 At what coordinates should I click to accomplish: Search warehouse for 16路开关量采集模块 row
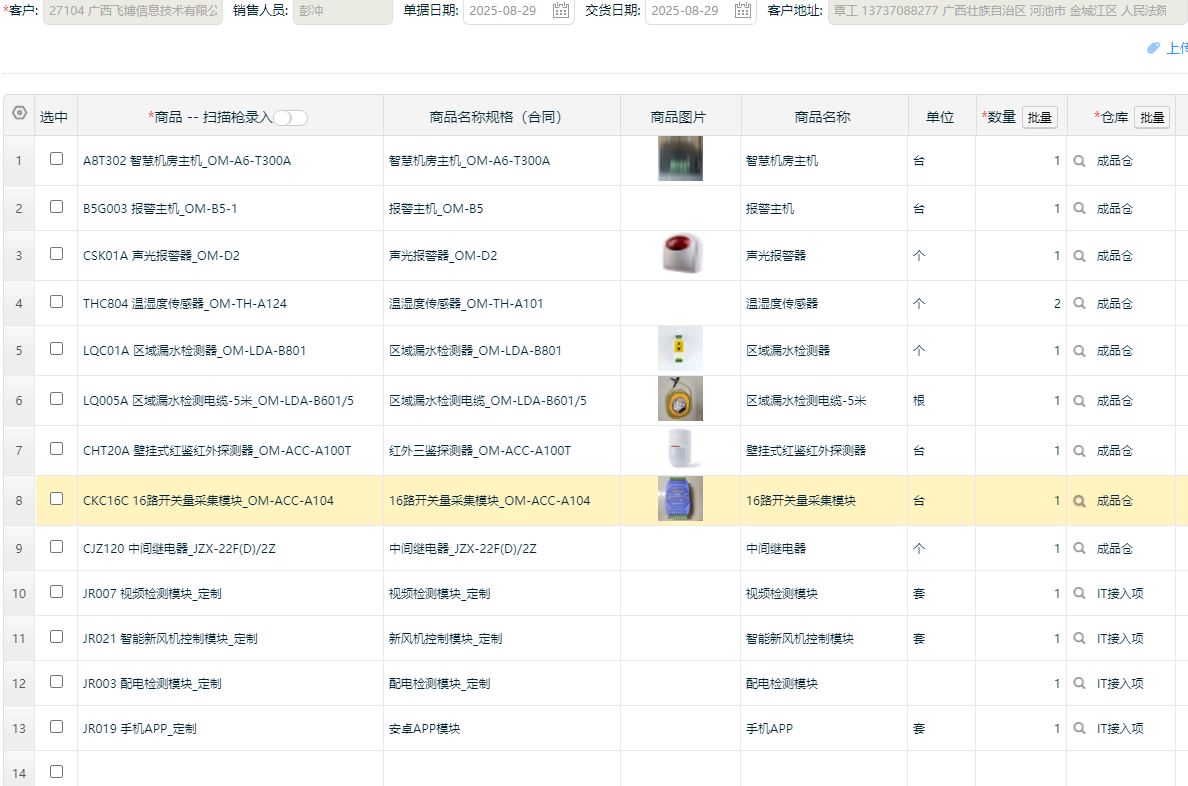pyautogui.click(x=1080, y=501)
